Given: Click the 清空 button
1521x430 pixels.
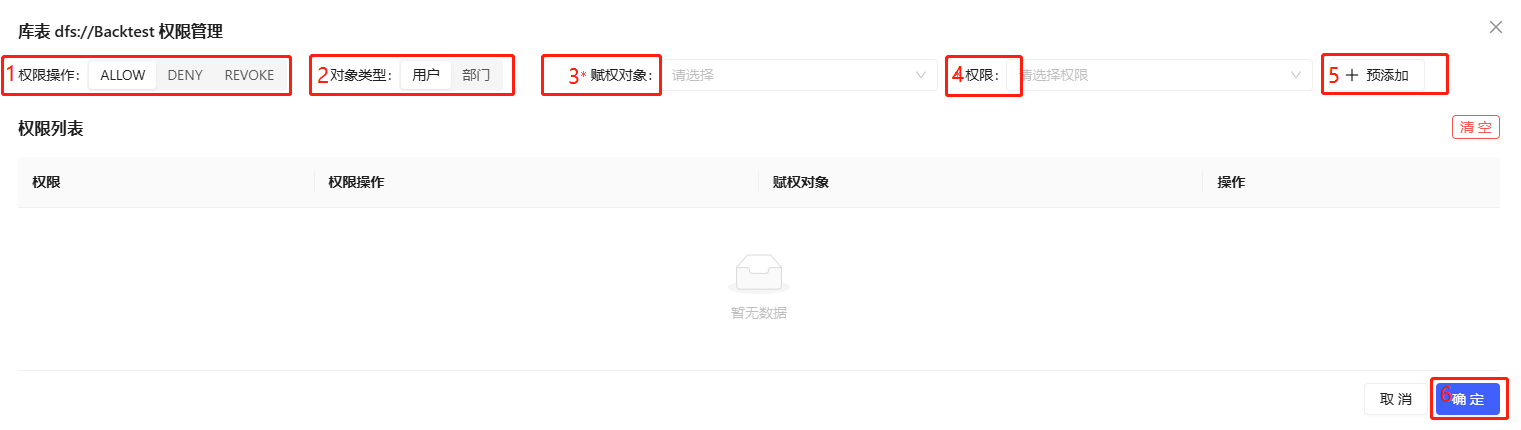Looking at the screenshot, I should click(x=1476, y=127).
